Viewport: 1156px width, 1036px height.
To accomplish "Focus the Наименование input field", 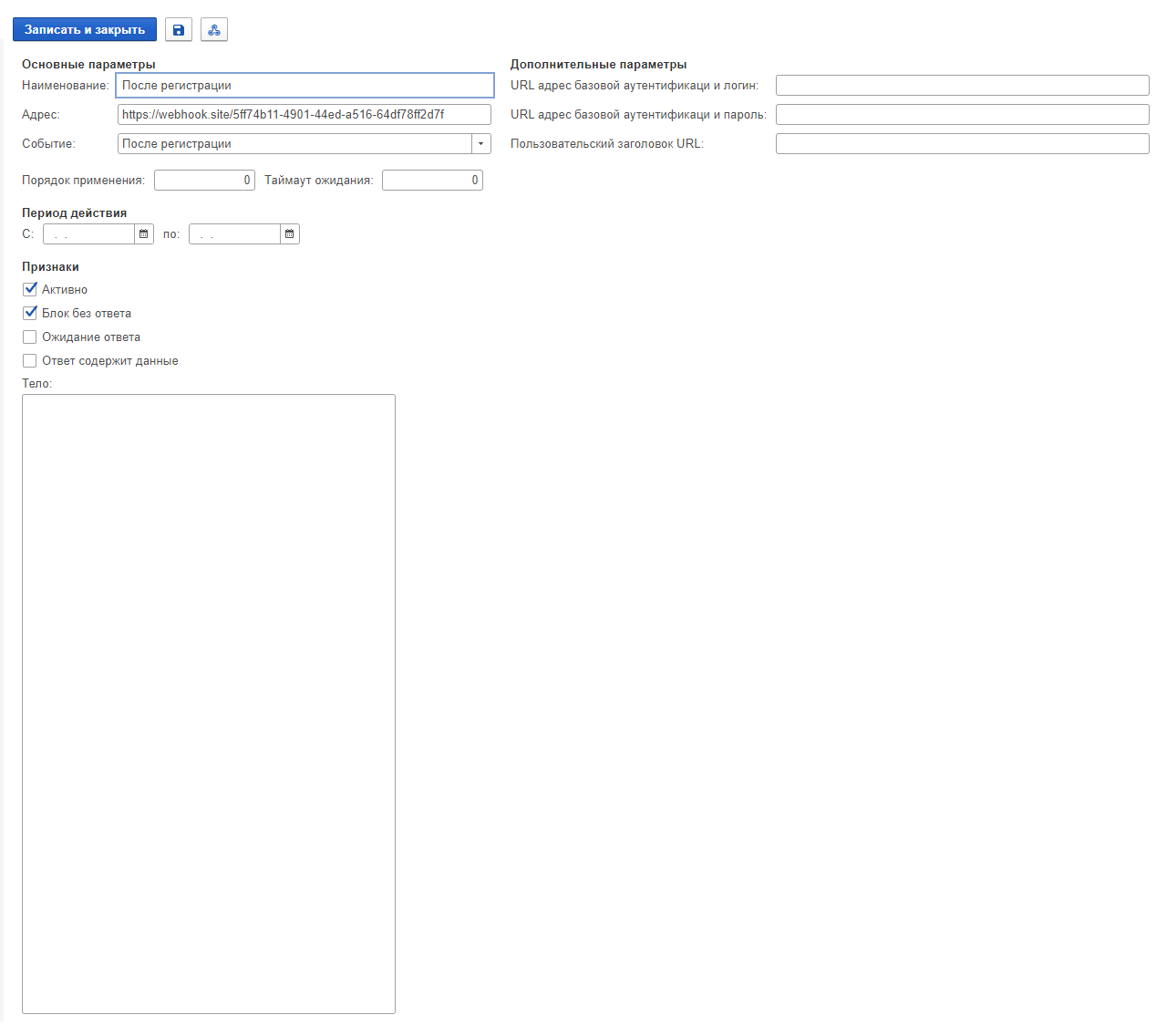I will point(304,86).
